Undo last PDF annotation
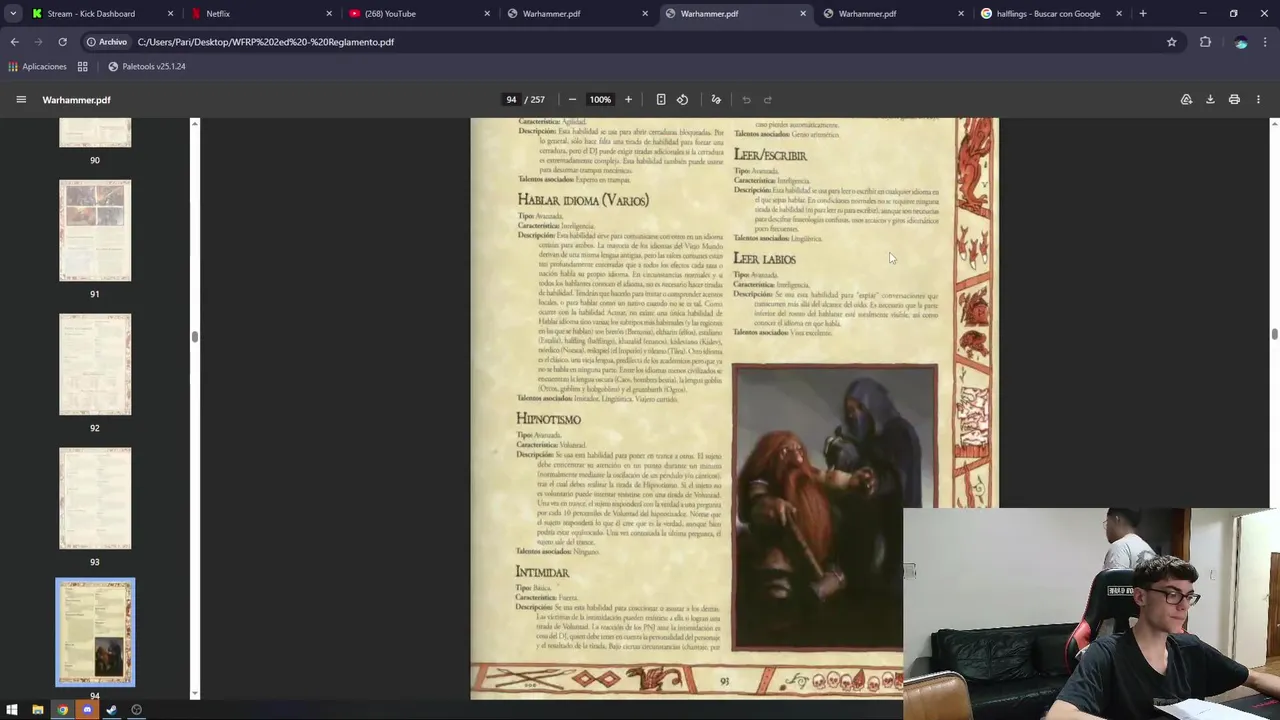This screenshot has height=720, width=1280. click(746, 99)
